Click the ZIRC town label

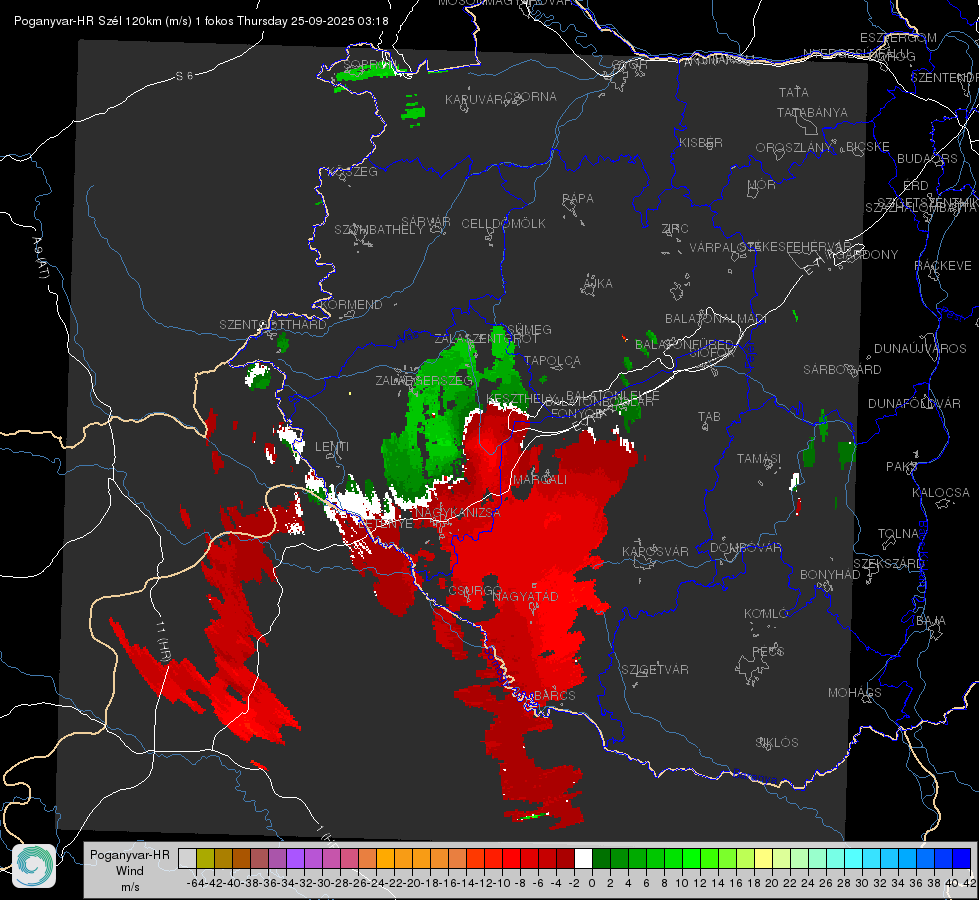[x=674, y=229]
